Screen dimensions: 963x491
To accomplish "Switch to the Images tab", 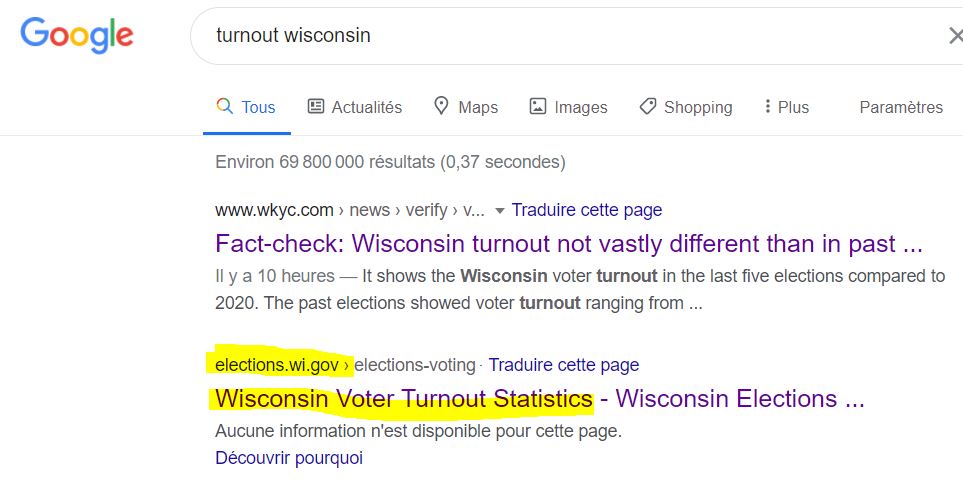I will [568, 107].
